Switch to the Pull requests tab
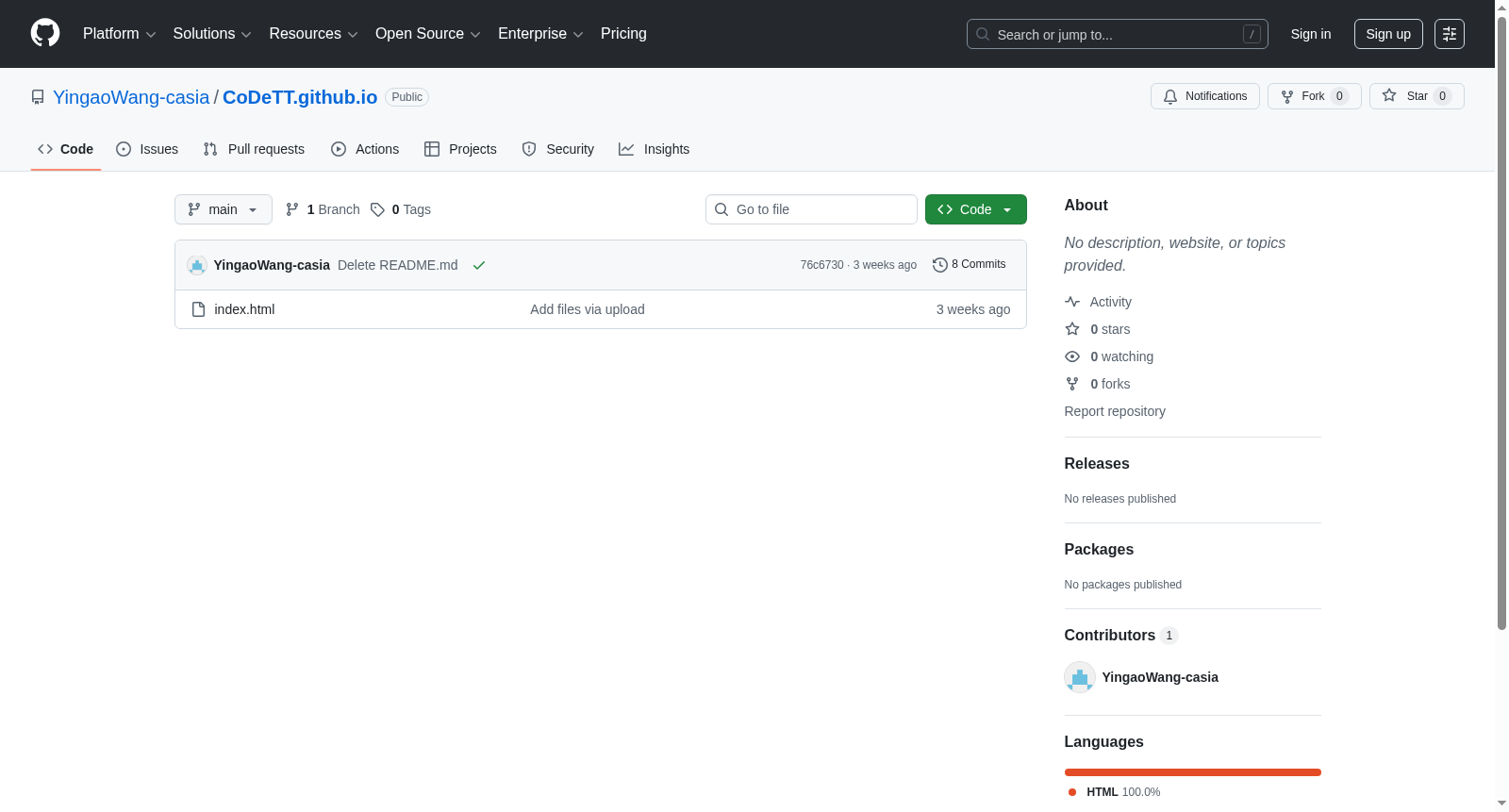 [x=254, y=149]
